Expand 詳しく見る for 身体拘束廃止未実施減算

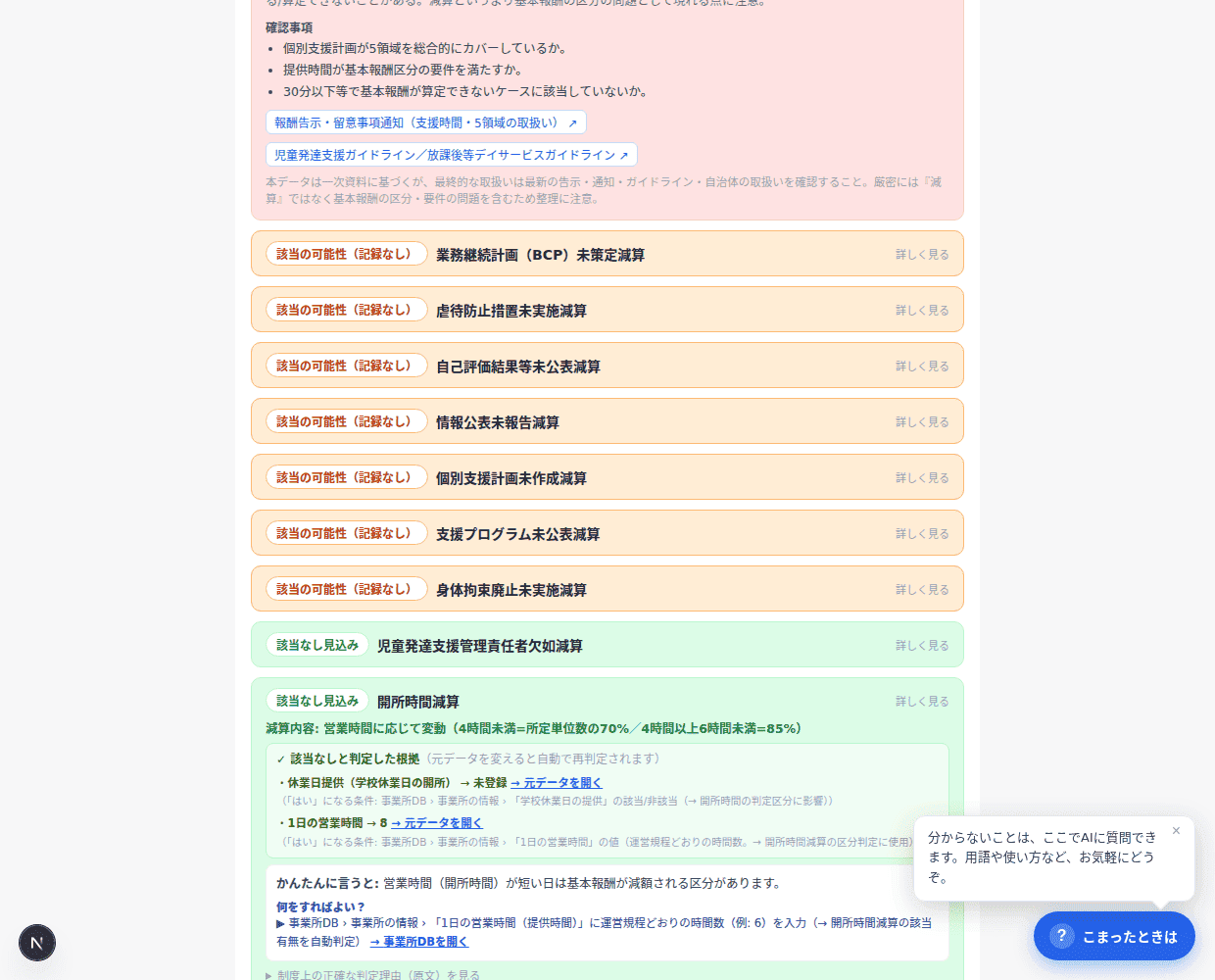[922, 590]
